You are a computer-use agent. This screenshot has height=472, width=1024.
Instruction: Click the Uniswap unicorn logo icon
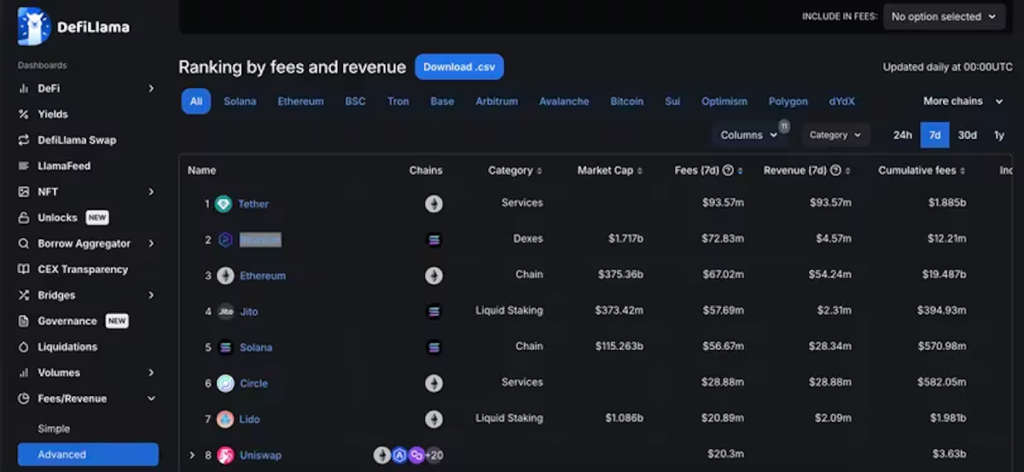[225, 455]
